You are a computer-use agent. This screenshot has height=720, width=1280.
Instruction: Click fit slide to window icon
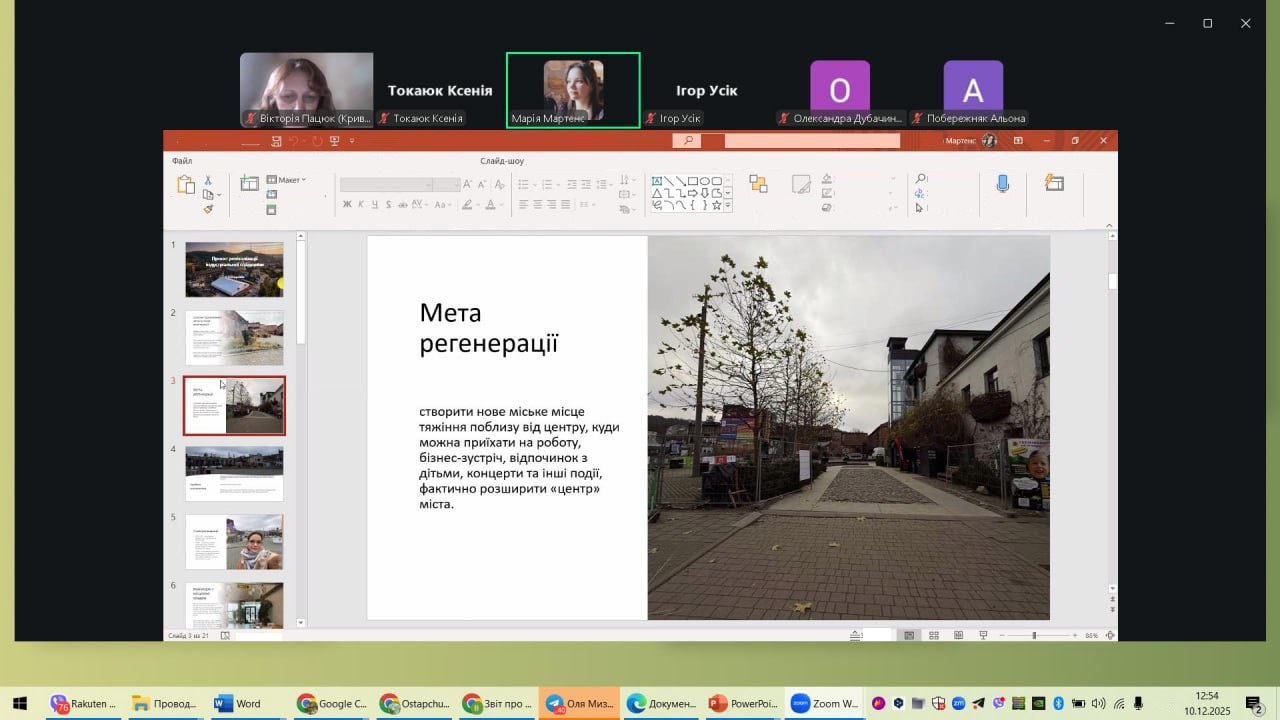(1110, 635)
